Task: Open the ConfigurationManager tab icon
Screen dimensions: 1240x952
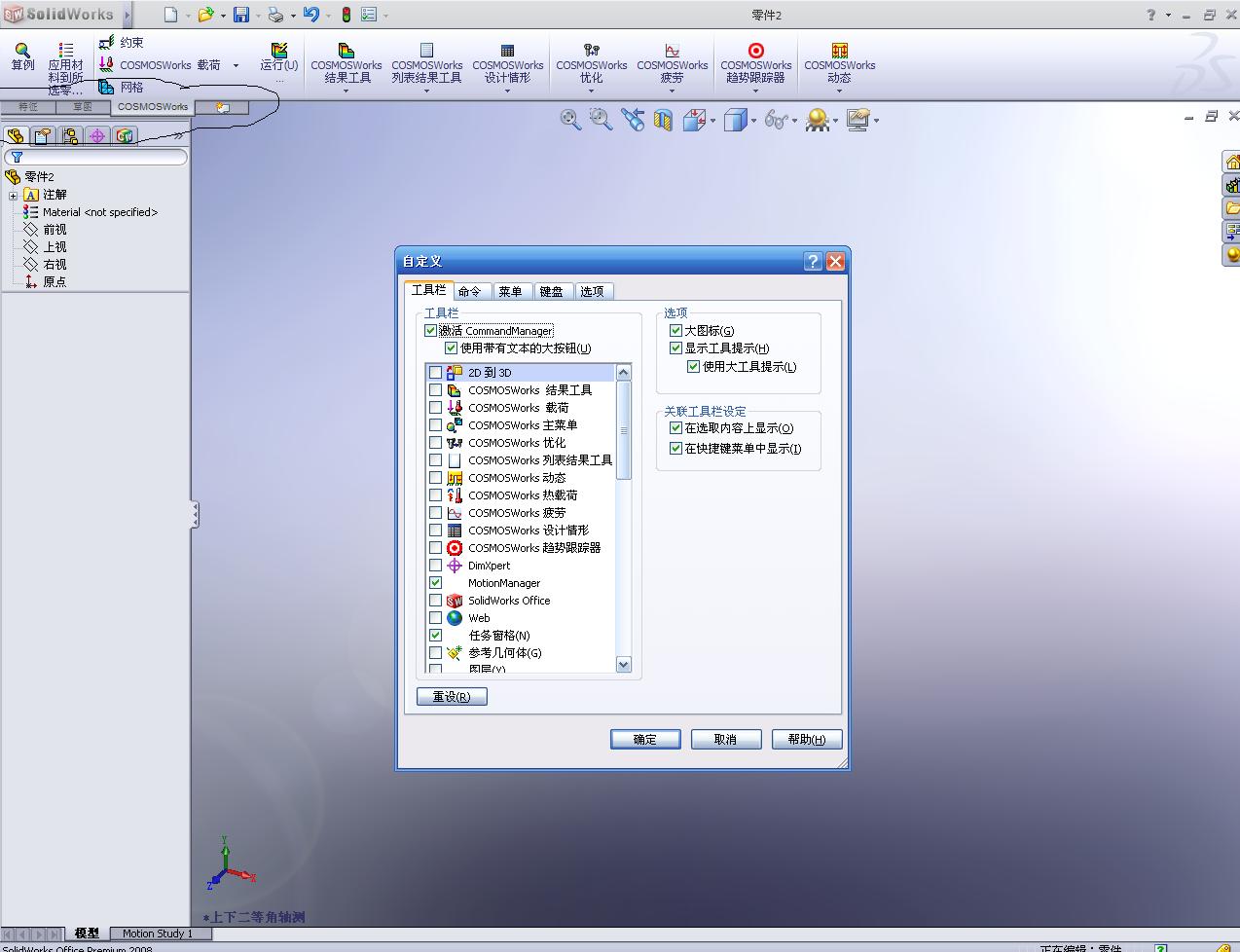Action: click(x=70, y=135)
